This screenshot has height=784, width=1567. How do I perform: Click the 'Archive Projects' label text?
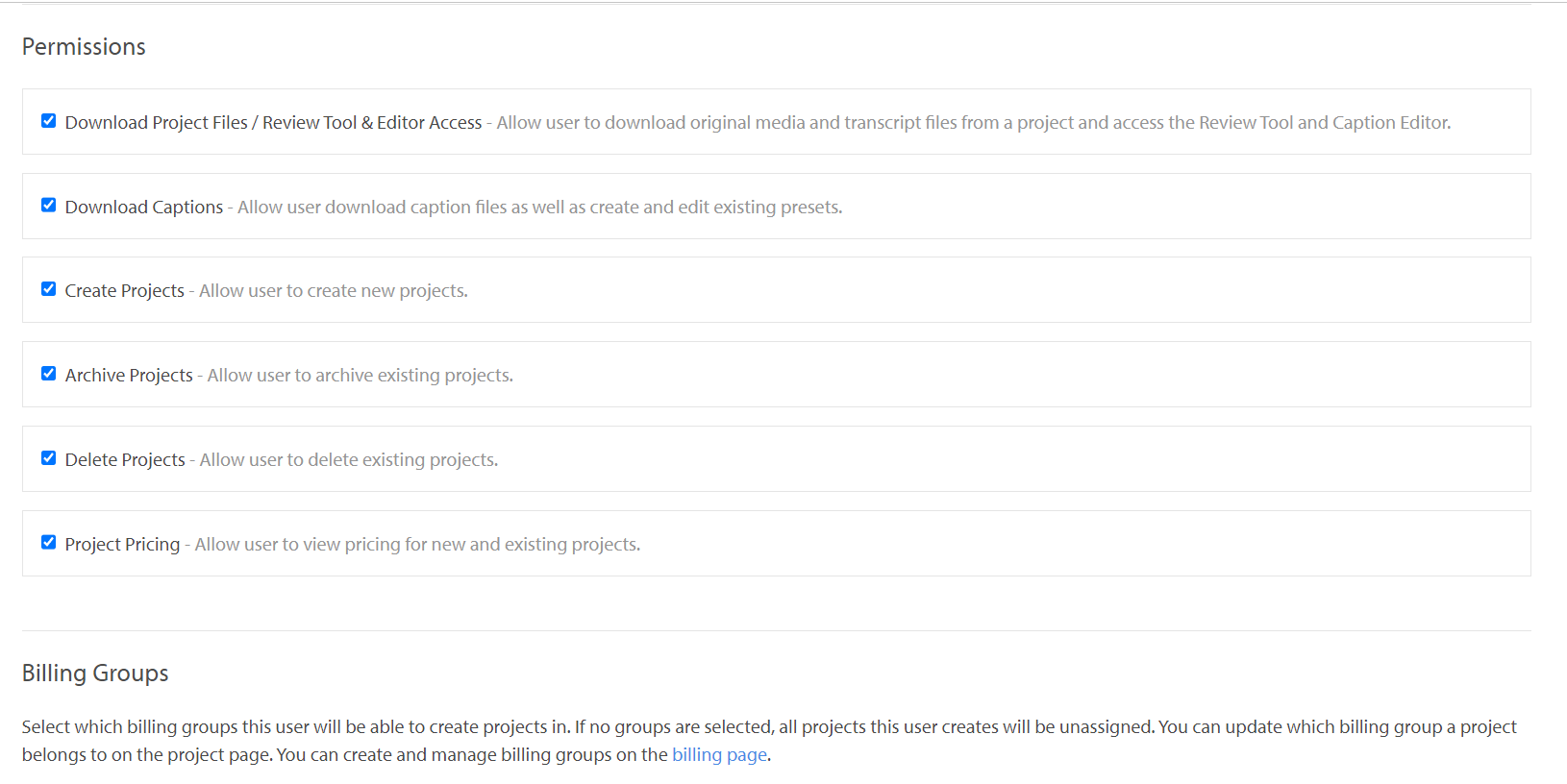(129, 376)
